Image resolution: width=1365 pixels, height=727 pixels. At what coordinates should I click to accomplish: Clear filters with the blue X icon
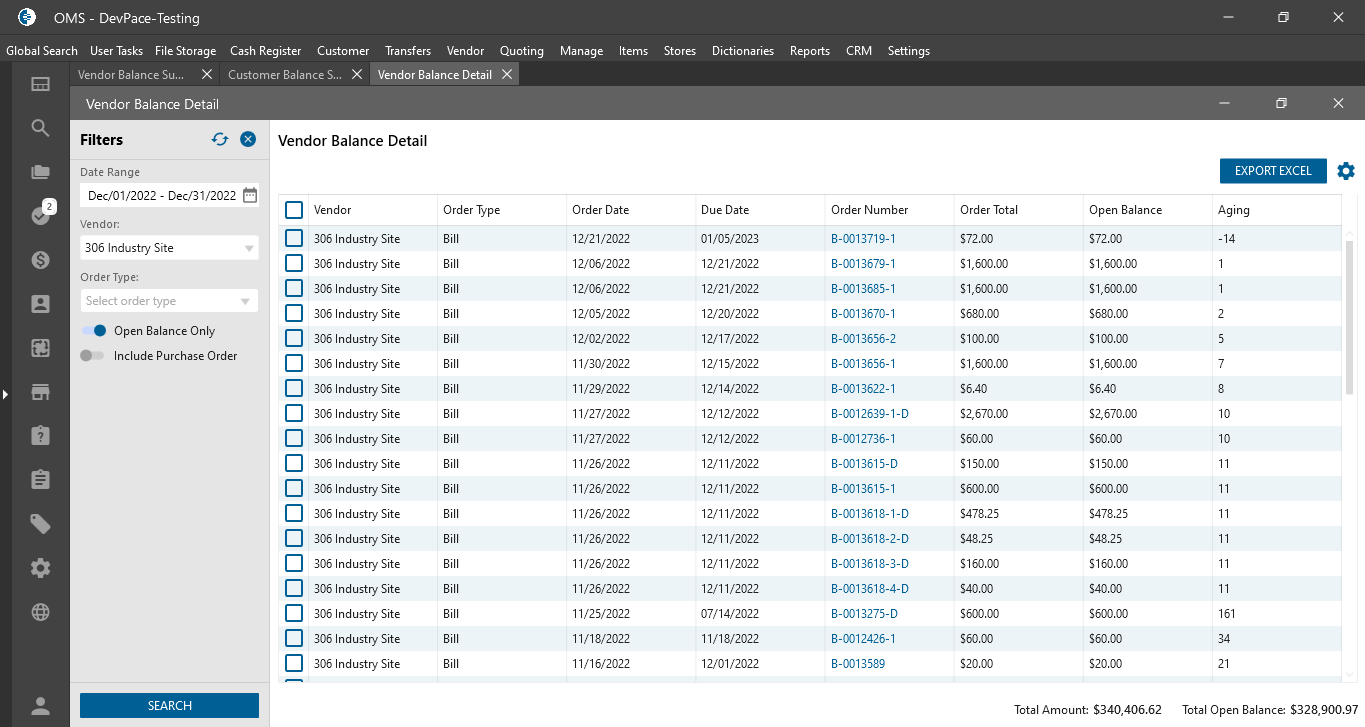(248, 140)
